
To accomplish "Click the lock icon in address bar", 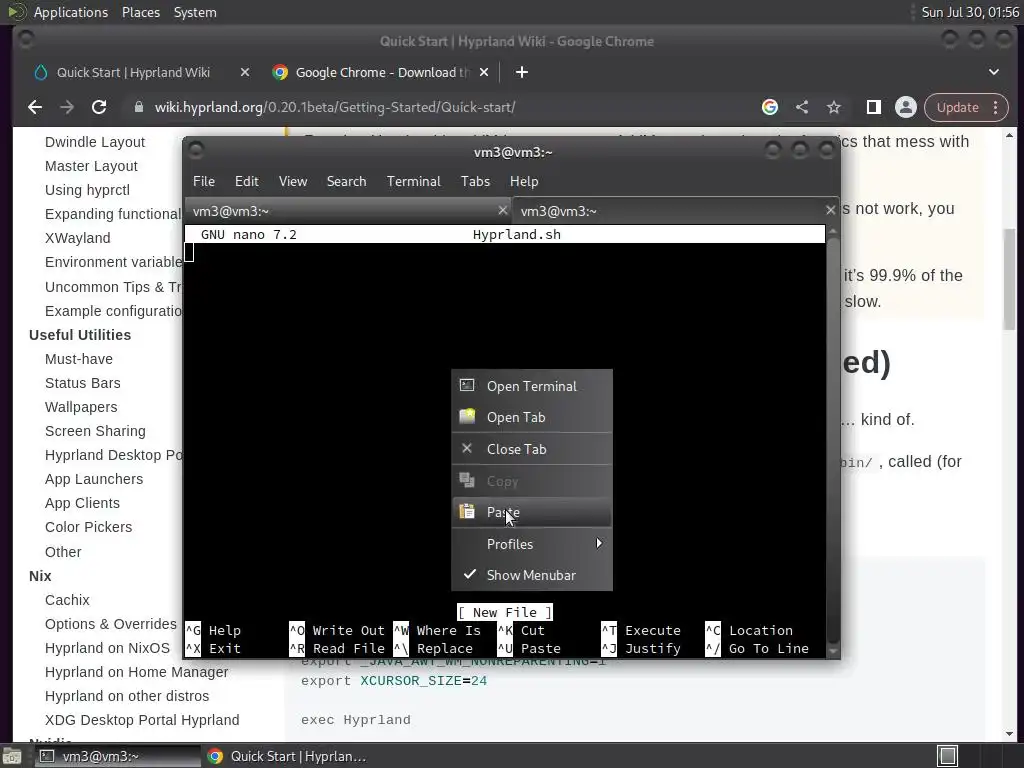I will point(138,107).
